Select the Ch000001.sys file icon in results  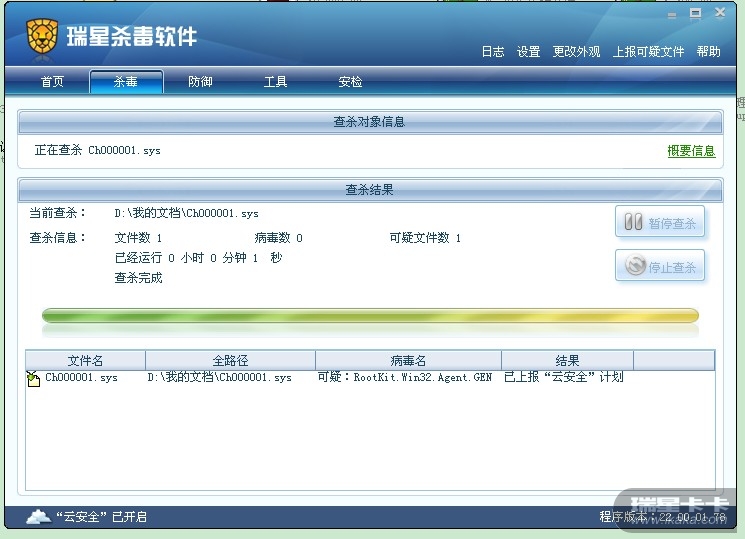point(33,379)
